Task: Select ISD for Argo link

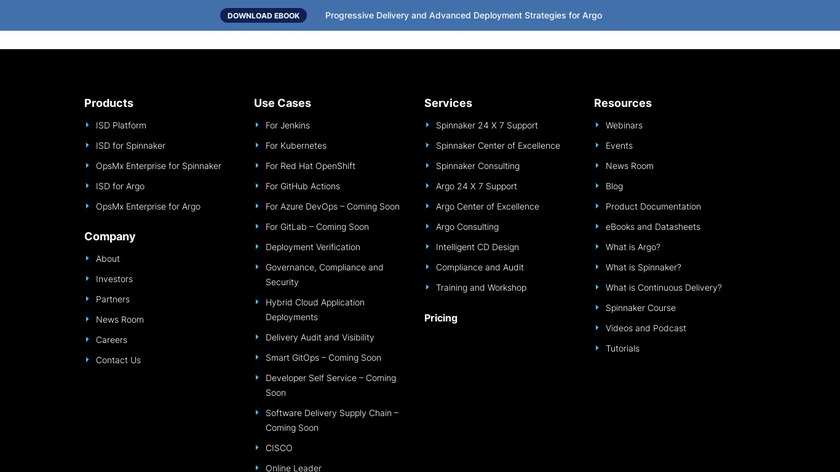Action: click(x=120, y=186)
